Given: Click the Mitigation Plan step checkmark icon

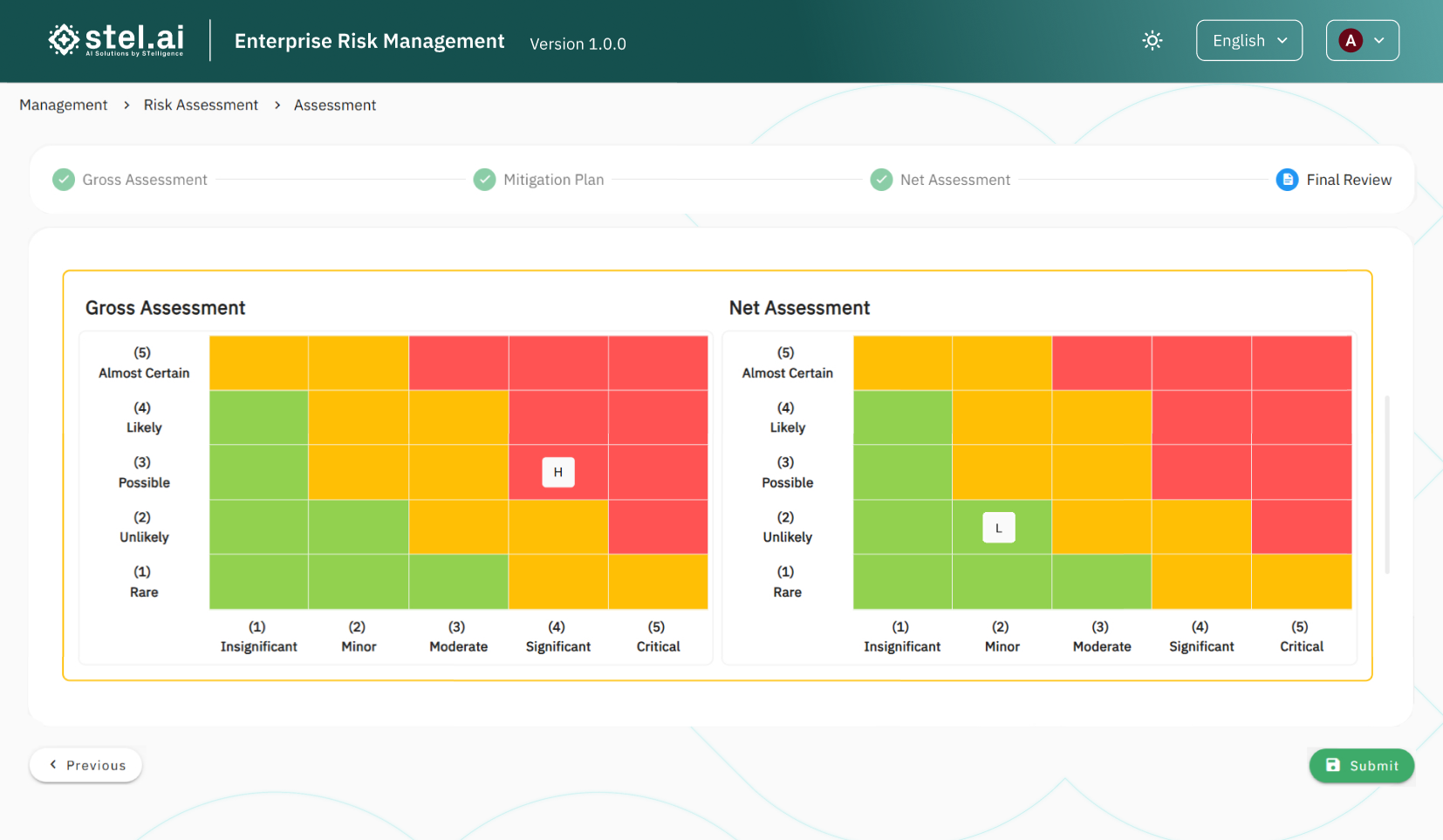Looking at the screenshot, I should tap(484, 180).
